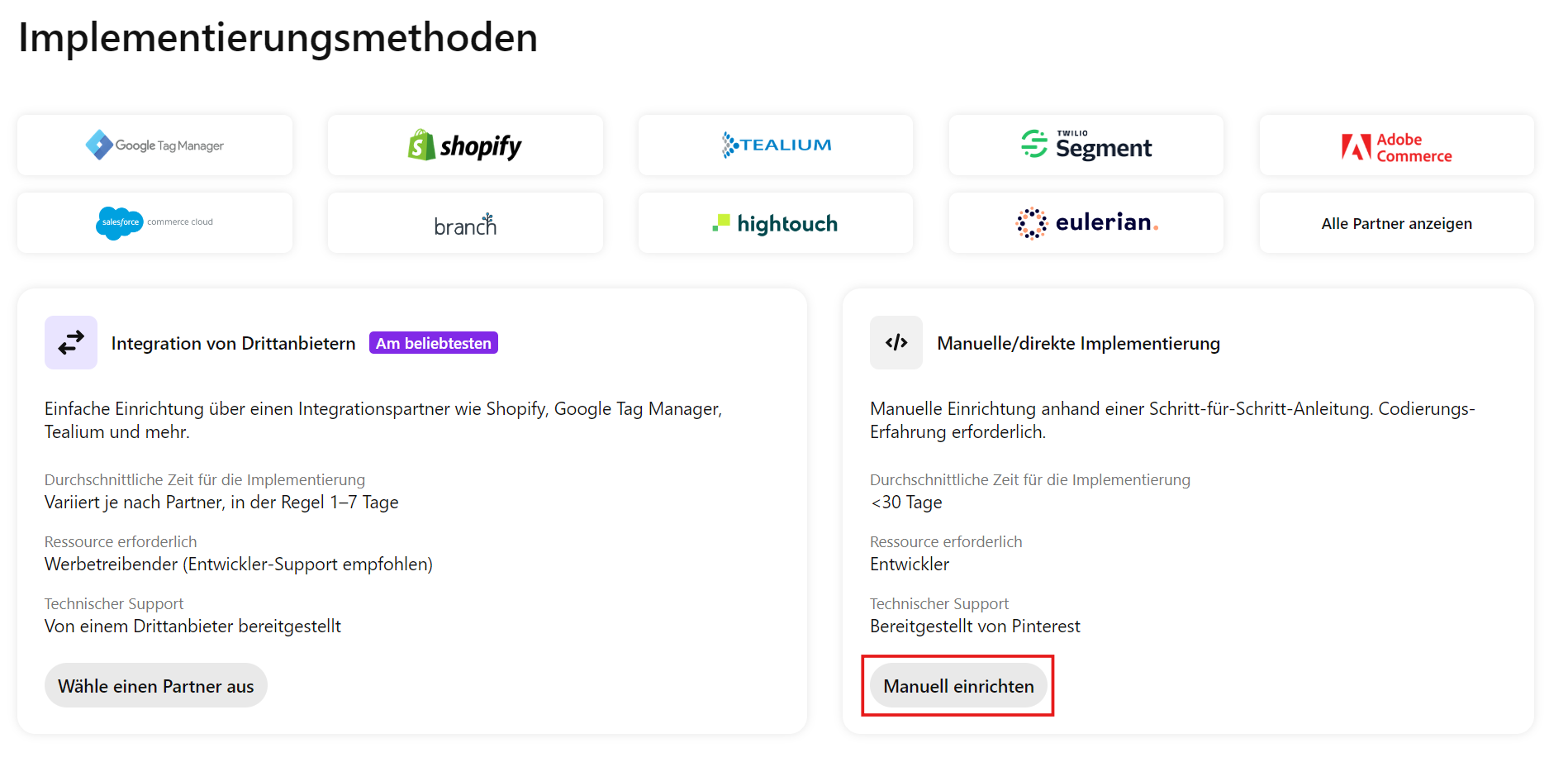Screen dimensions: 1568x767
Task: Click 'Von einem Drittanbieter bereitgestellt' text
Action: pos(192,626)
